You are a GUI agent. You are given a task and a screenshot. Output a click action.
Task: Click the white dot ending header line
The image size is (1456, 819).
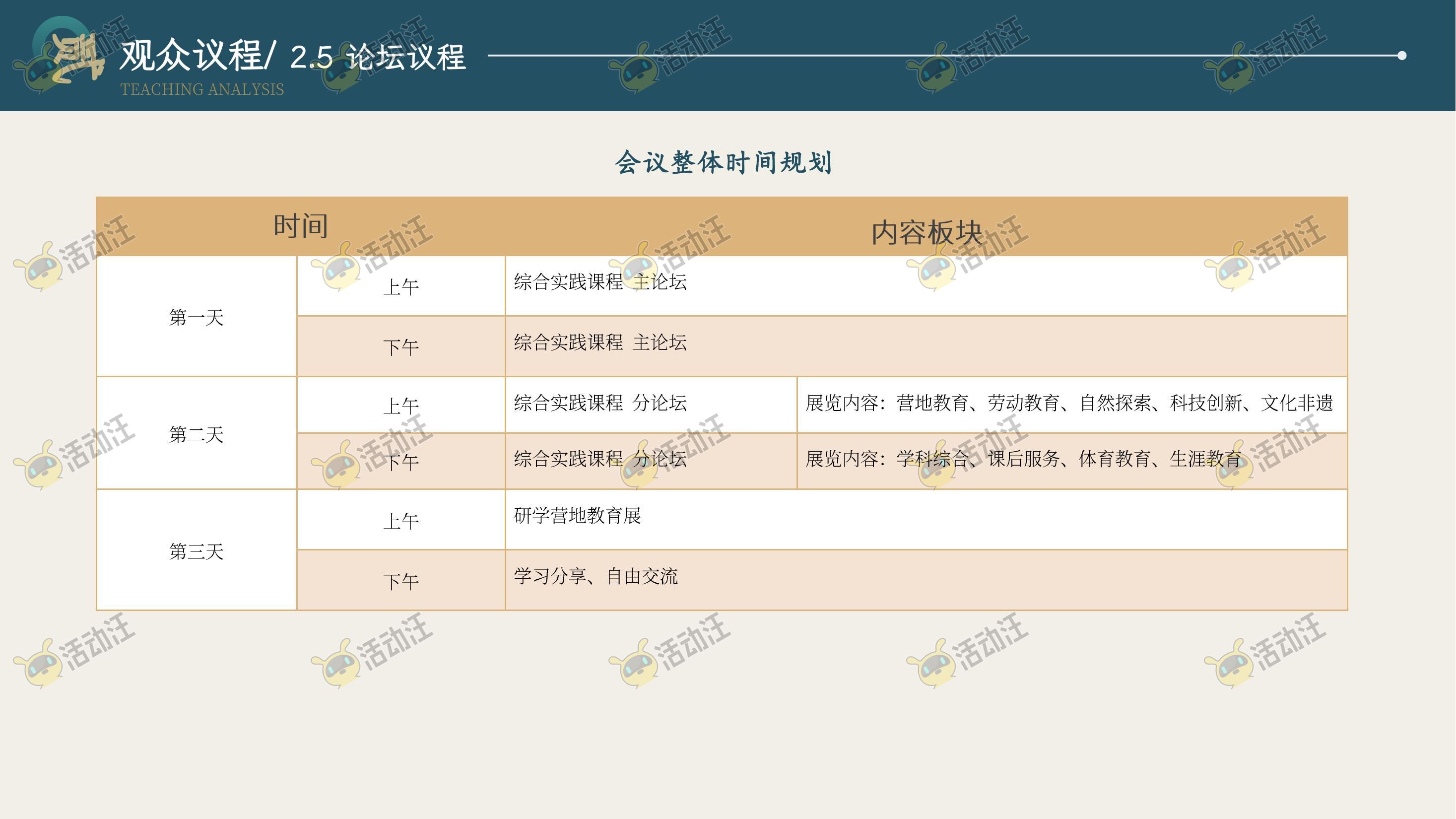[1402, 56]
